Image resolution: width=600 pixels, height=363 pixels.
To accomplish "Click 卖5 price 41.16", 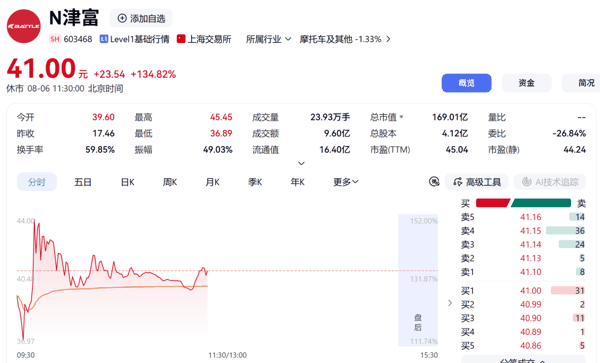I will [531, 217].
